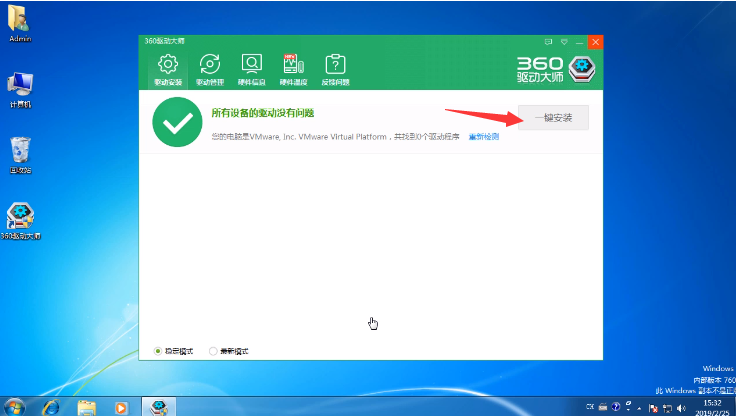Viewport: 736px width, 416px height.
Task: Click the 重新检测 re-scan link
Action: pos(484,136)
